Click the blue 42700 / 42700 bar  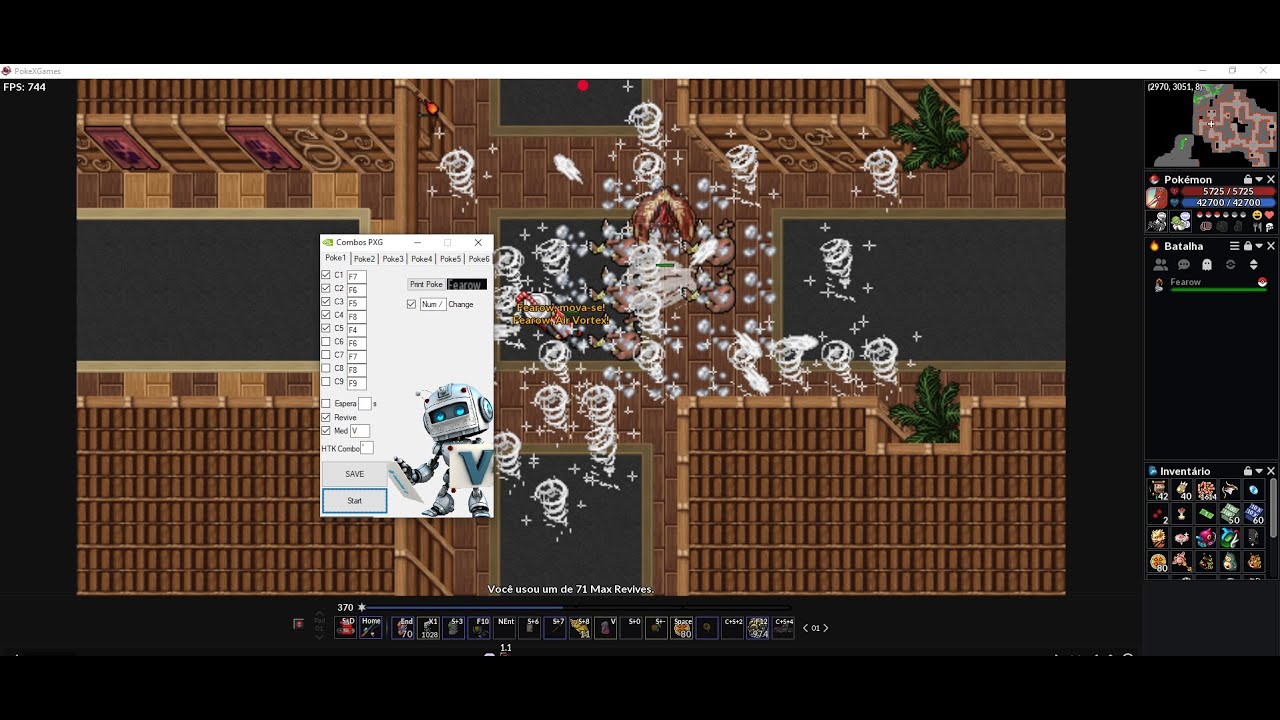click(x=1229, y=203)
